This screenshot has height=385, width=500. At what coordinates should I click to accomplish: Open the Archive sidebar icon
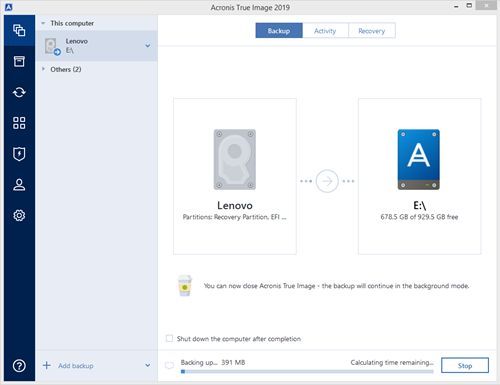pyautogui.click(x=19, y=61)
